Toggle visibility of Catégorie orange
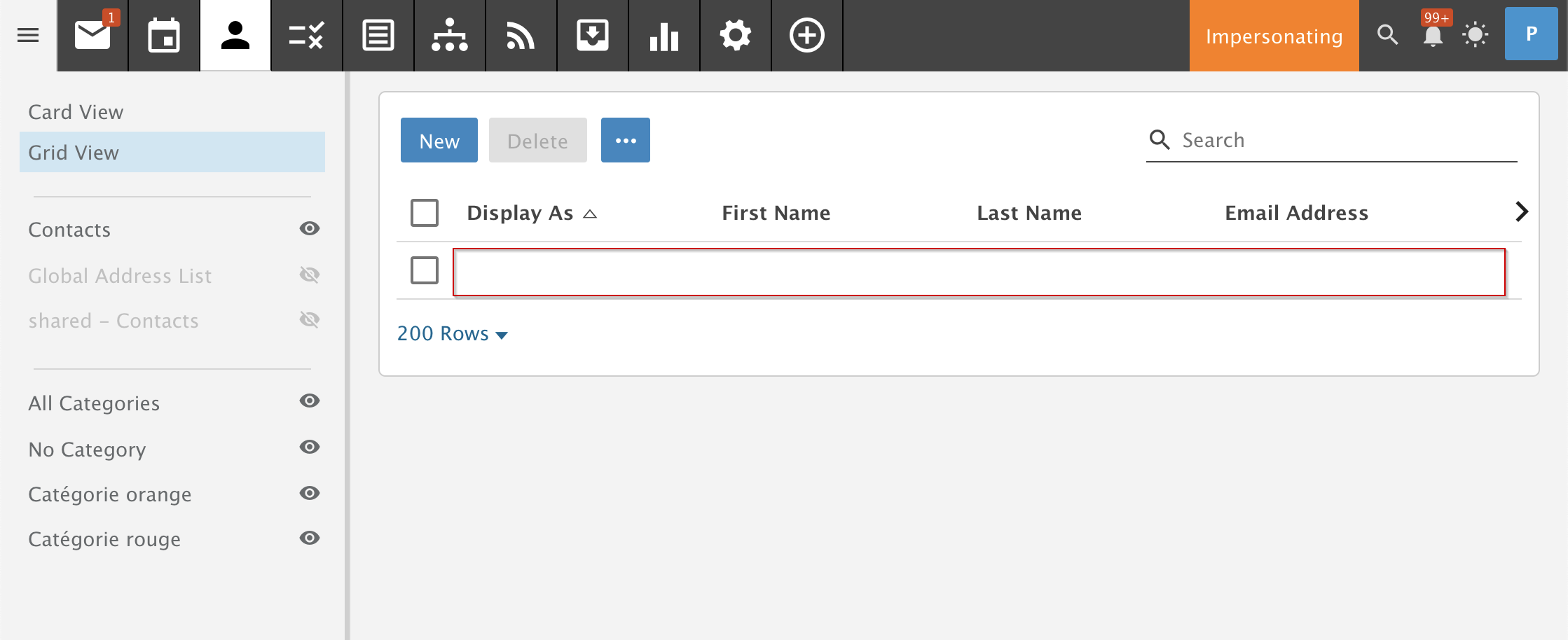Viewport: 1568px width, 640px height. [x=309, y=494]
